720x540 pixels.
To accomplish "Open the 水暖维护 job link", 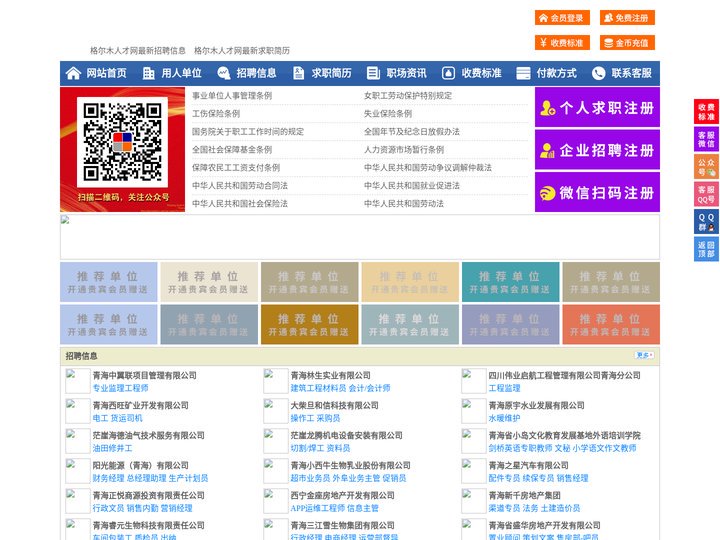I will (504, 418).
